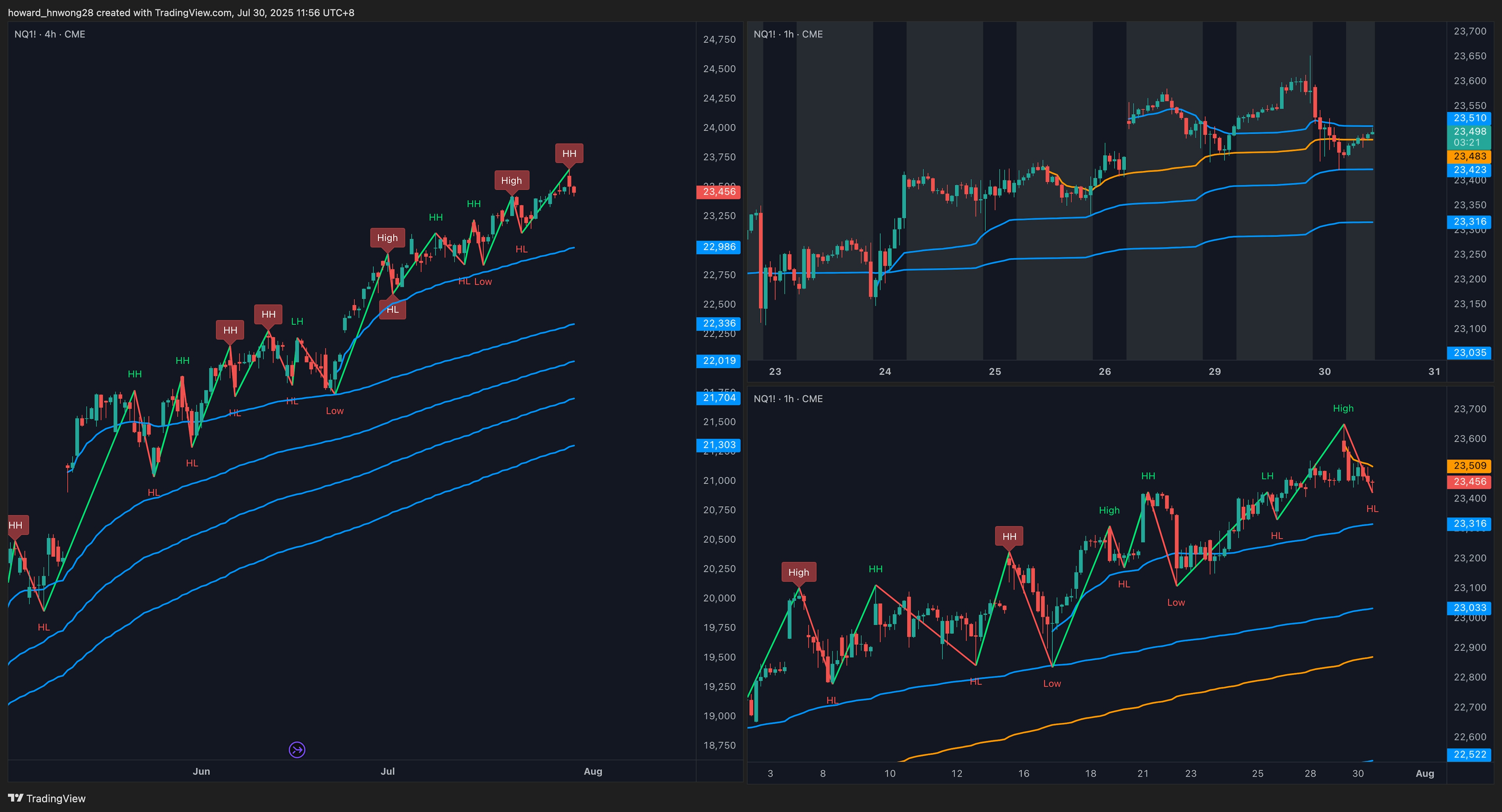Screen dimensions: 1502x812
Task: Click the orange 23,509 price label on the bottom right chart
Action: click(x=1470, y=466)
